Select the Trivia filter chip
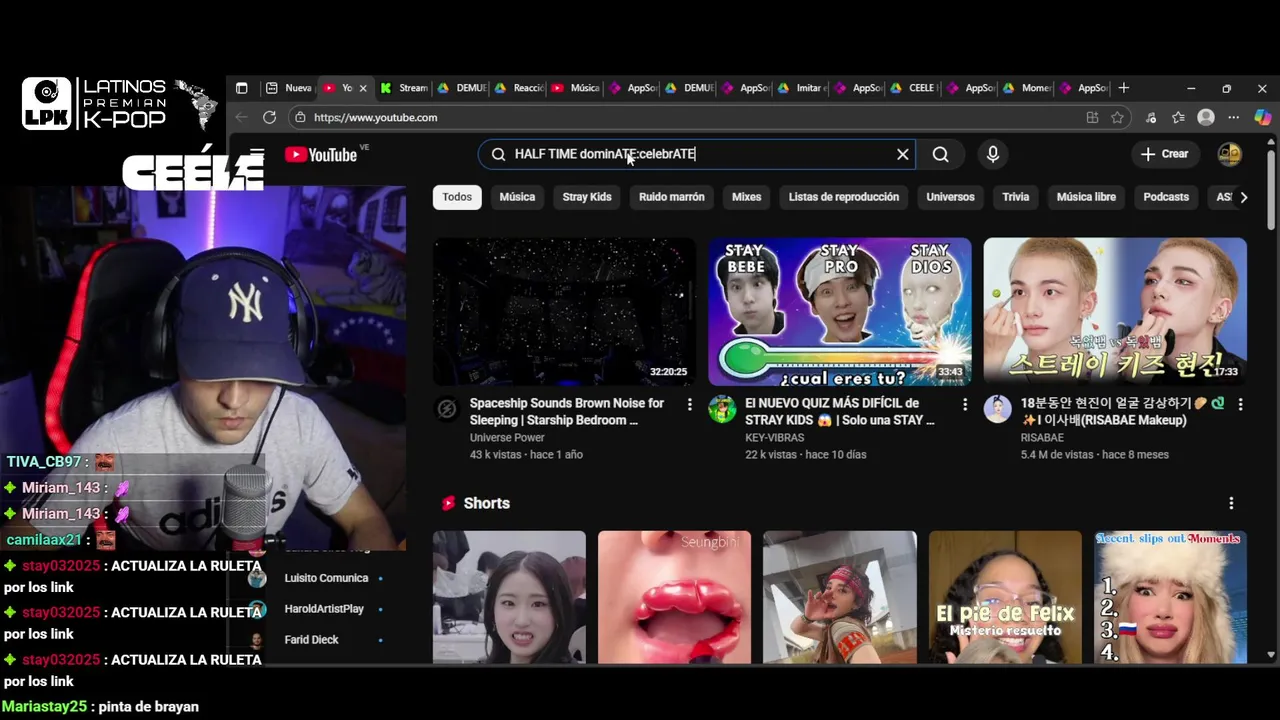The width and height of the screenshot is (1280, 720). [x=1016, y=197]
